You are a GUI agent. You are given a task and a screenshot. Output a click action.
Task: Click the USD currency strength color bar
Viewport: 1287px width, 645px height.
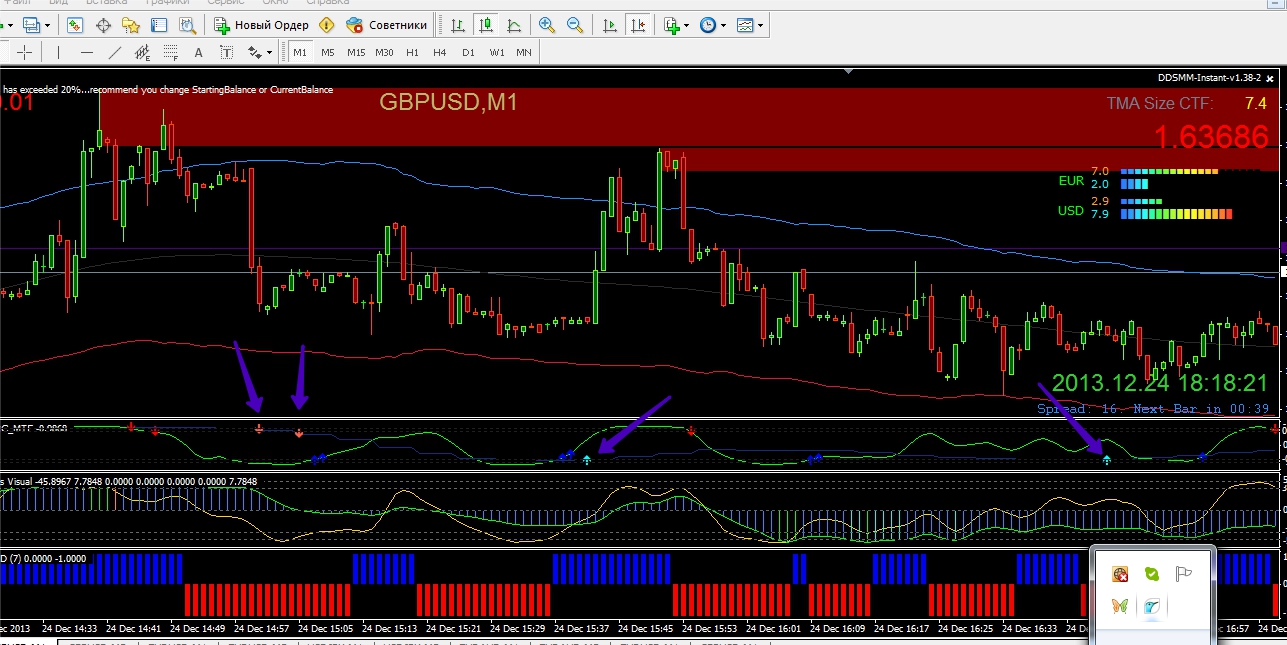pos(1176,207)
